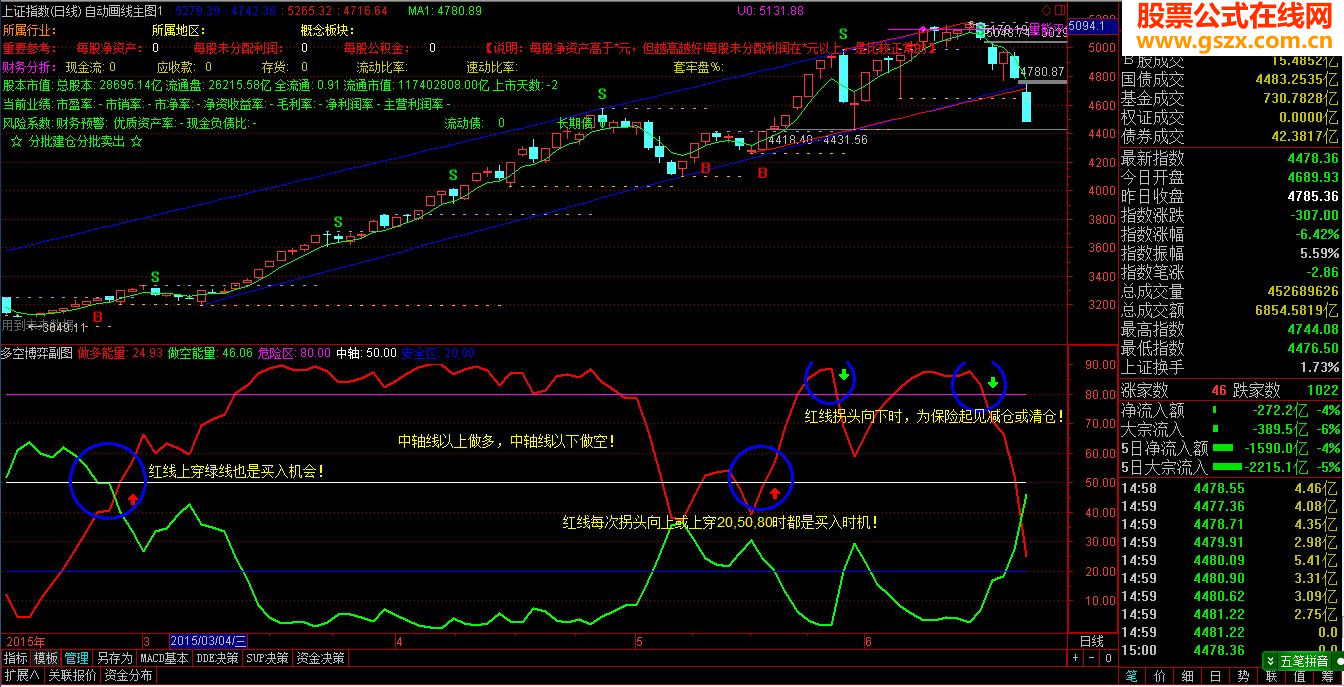Viewport: 1344px width, 687px height.
Task: Select the 日 tab in right panel
Action: click(x=1215, y=676)
